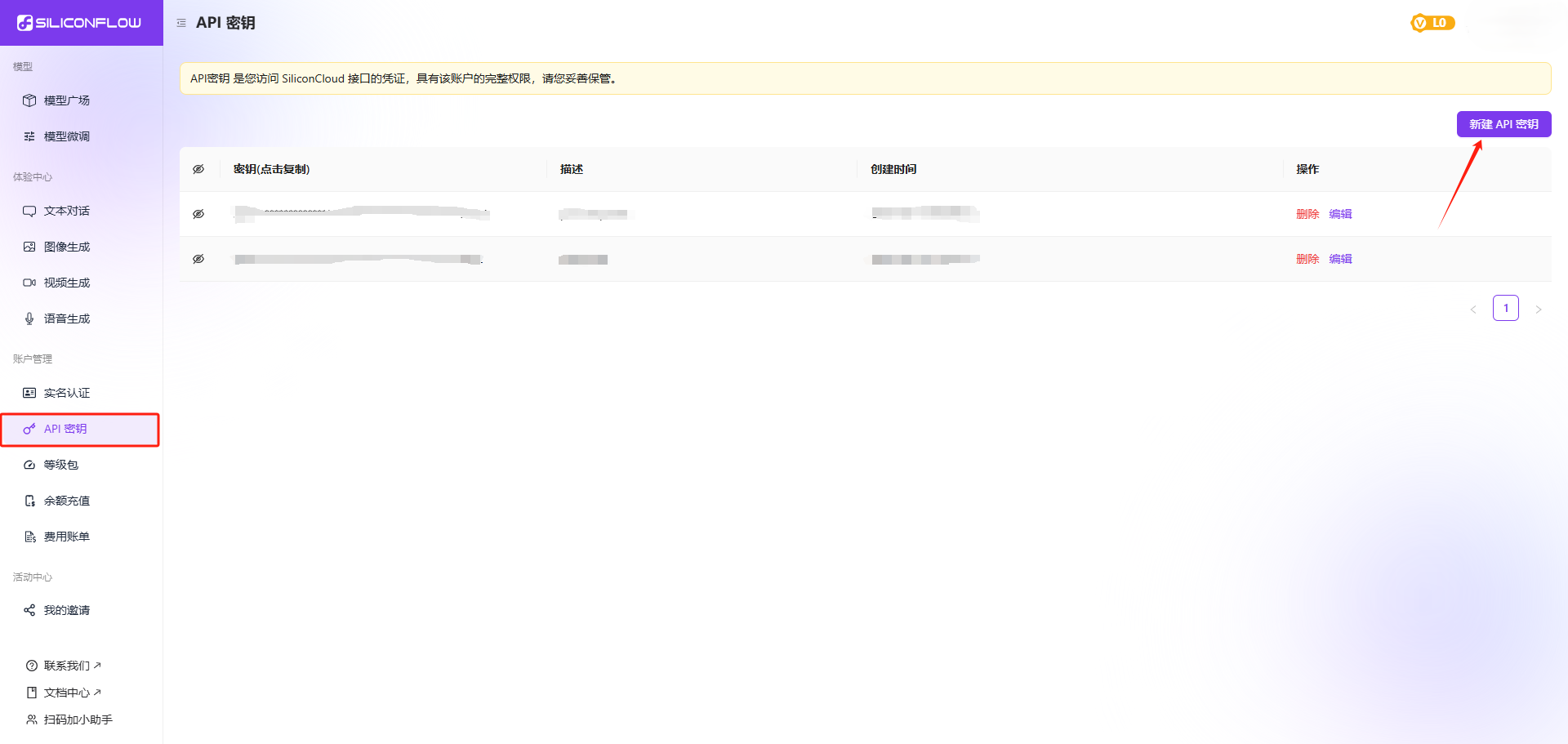Reveal the second API key with eye icon
This screenshot has width=1568, height=744.
(x=198, y=259)
